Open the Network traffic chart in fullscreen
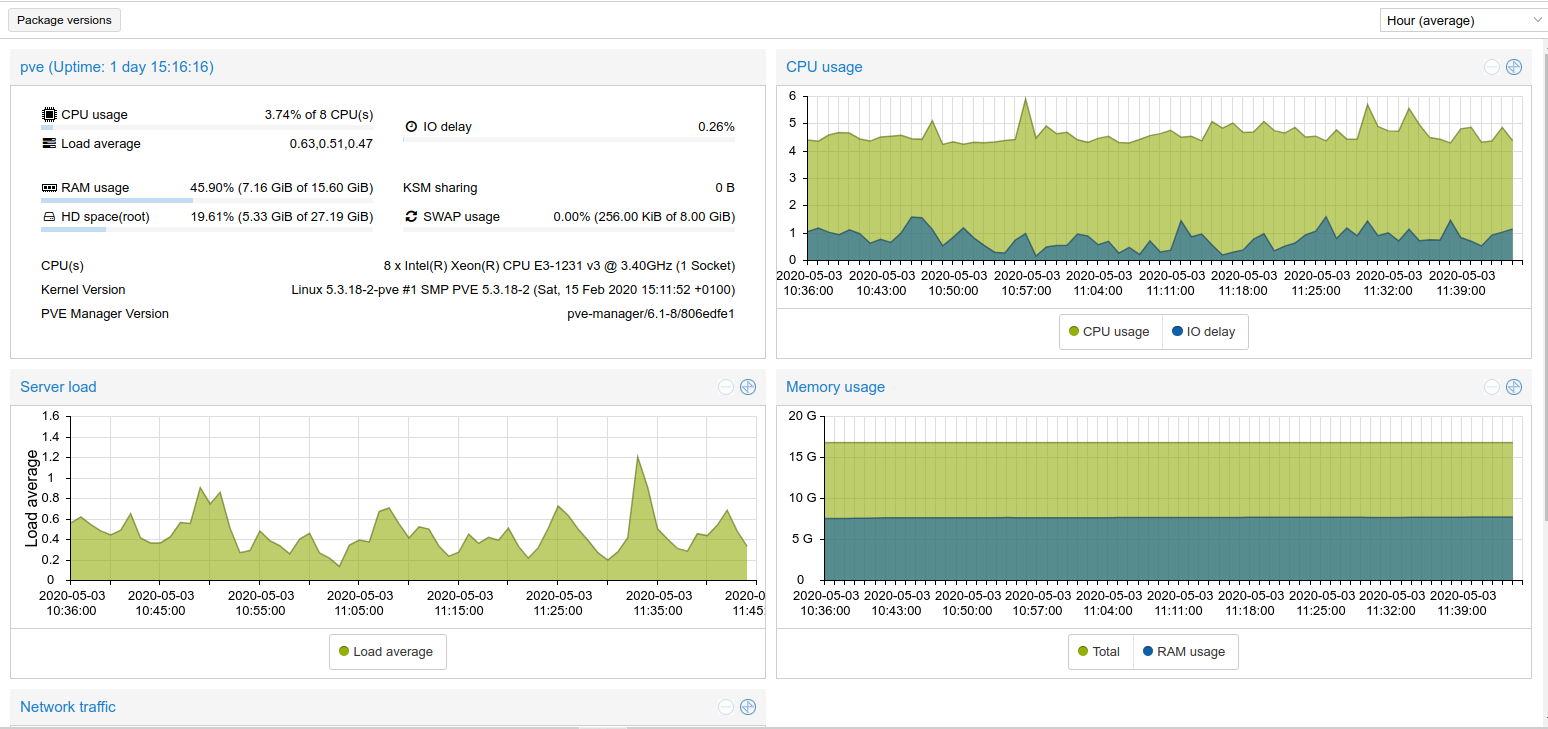 747,707
